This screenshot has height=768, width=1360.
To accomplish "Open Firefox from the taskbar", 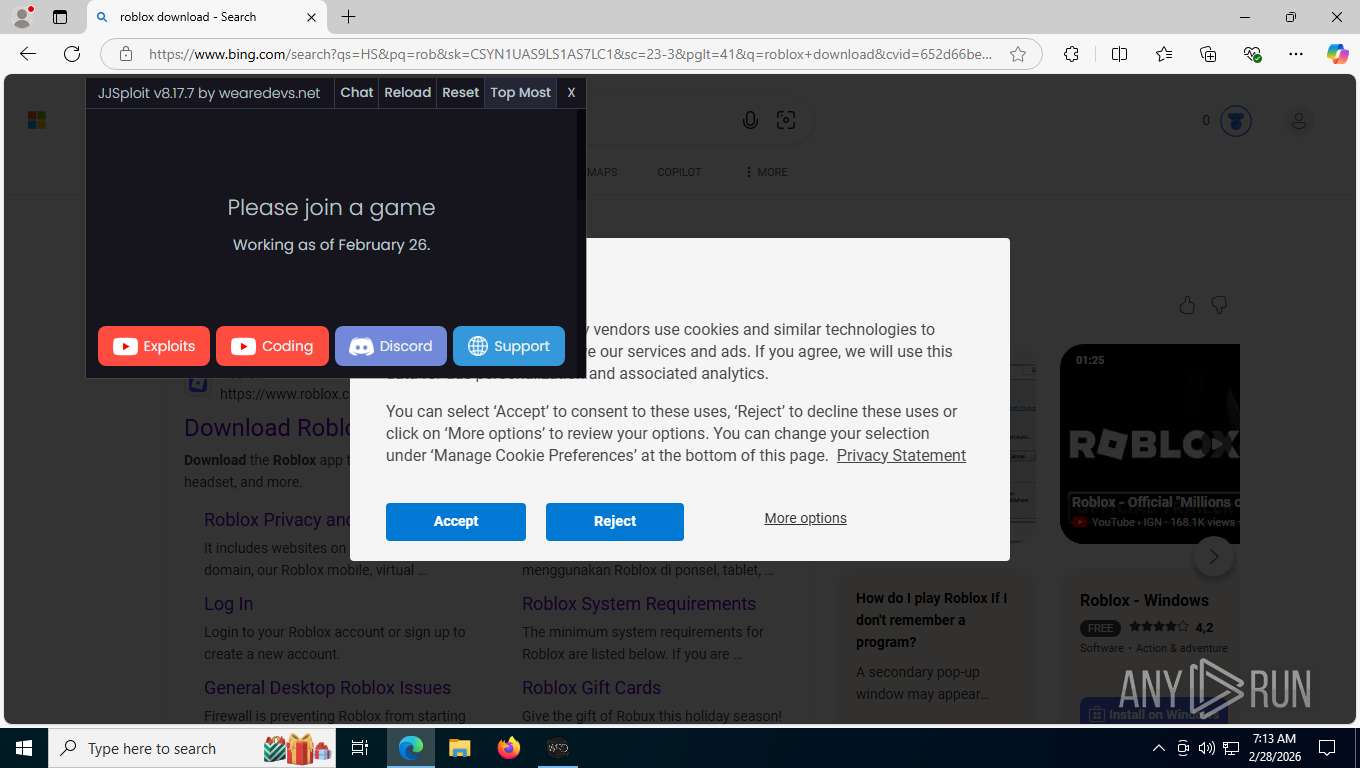I will click(509, 748).
